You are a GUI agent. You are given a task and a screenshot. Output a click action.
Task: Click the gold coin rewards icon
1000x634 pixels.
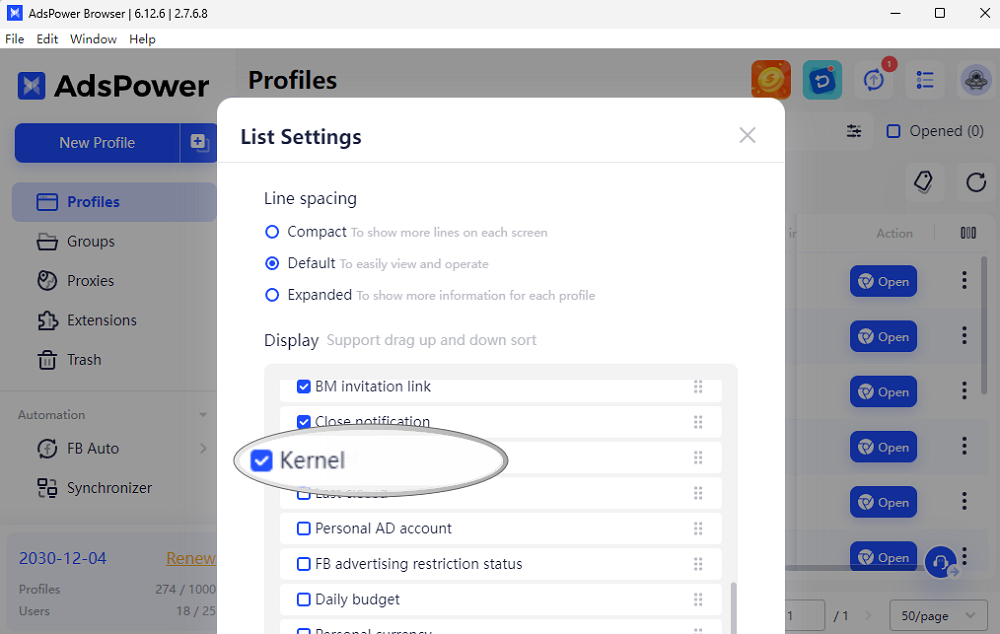pyautogui.click(x=771, y=80)
